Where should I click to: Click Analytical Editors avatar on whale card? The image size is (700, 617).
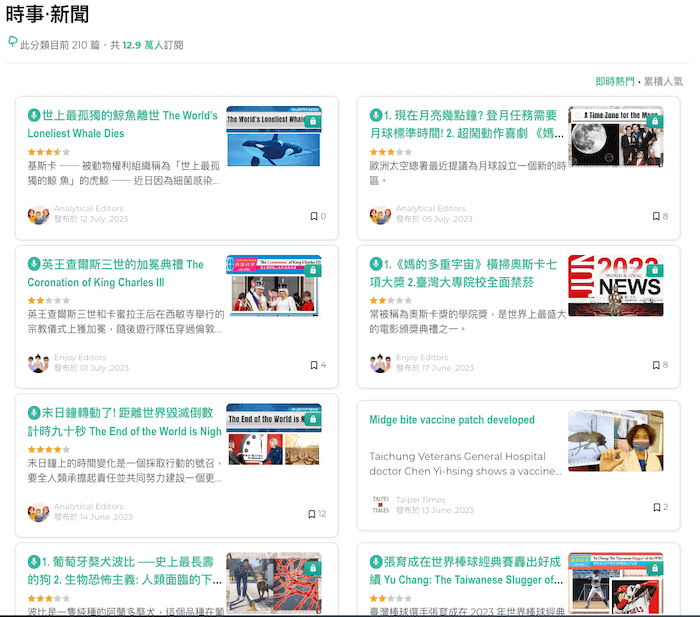38,215
